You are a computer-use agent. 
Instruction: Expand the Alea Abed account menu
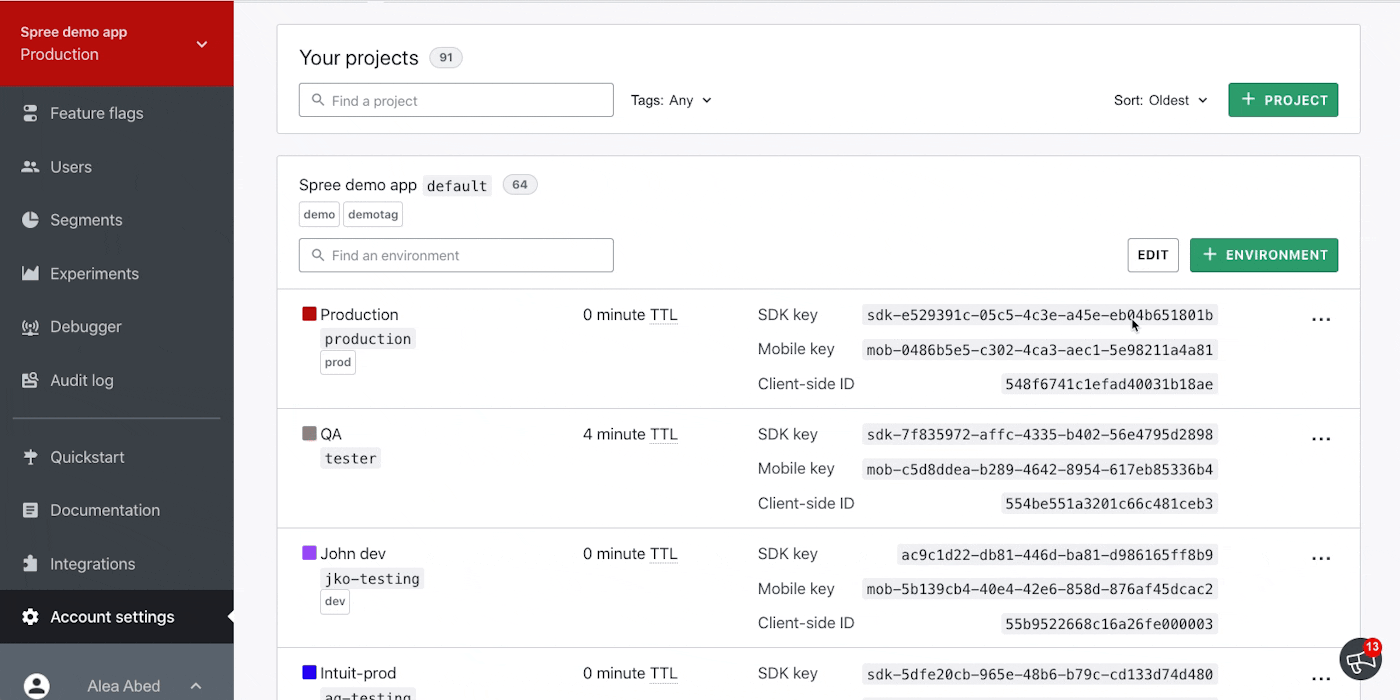pos(196,686)
